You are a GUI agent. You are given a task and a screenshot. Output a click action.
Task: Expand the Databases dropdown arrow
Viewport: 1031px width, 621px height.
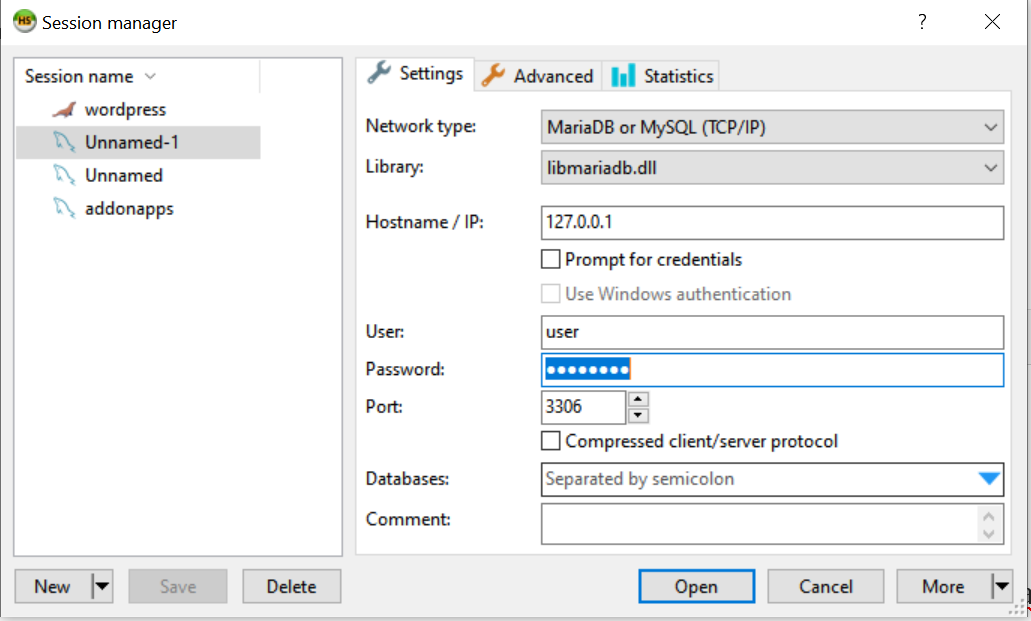[x=988, y=479]
